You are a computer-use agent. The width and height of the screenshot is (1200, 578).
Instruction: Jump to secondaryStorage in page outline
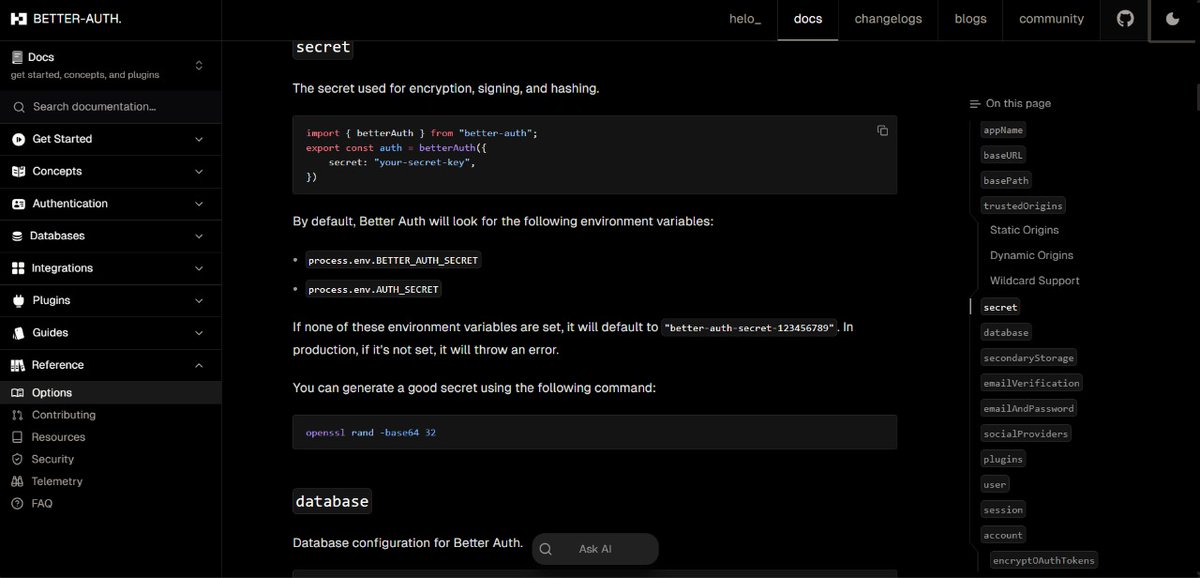[x=1028, y=358]
